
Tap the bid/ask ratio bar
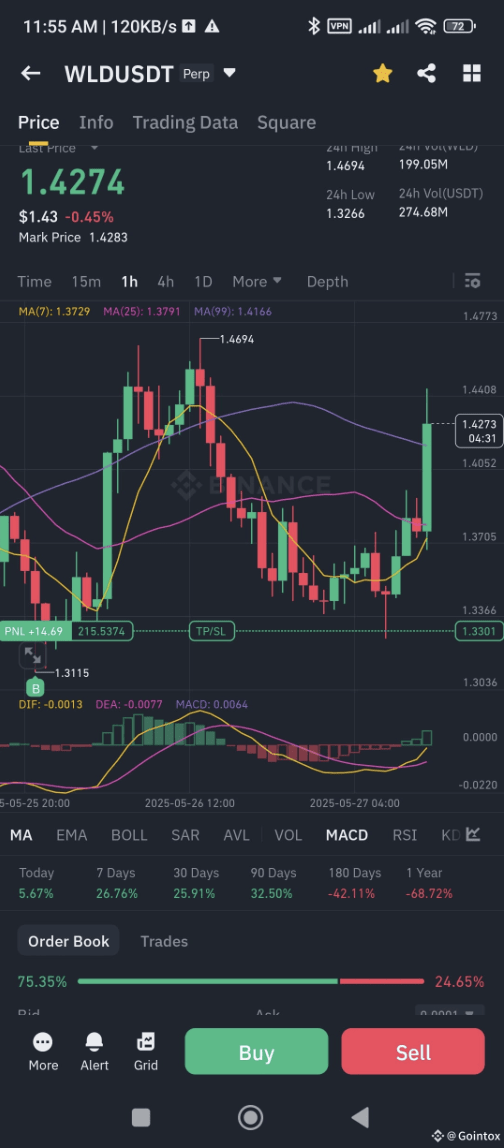pos(251,981)
